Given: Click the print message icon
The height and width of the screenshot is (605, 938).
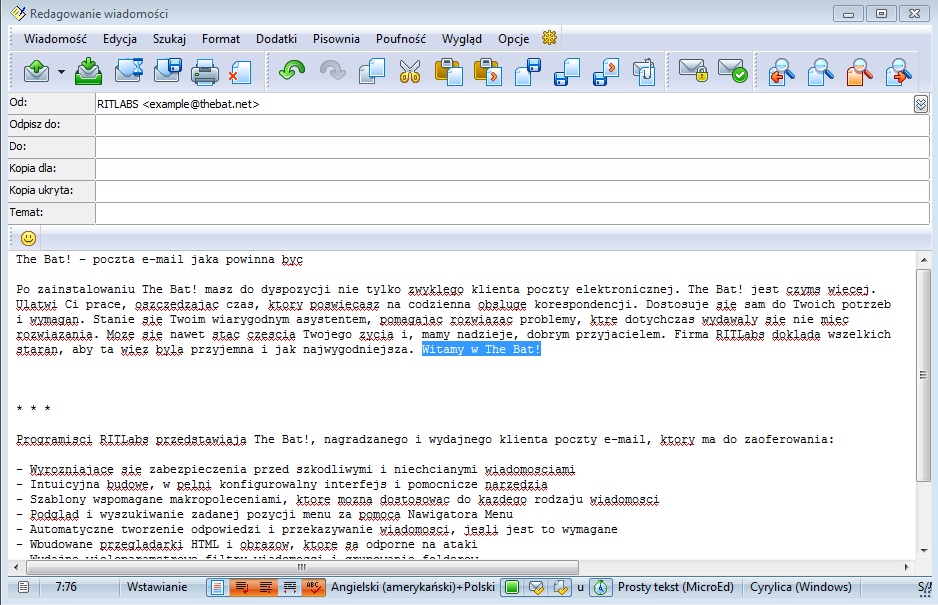Looking at the screenshot, I should (204, 71).
